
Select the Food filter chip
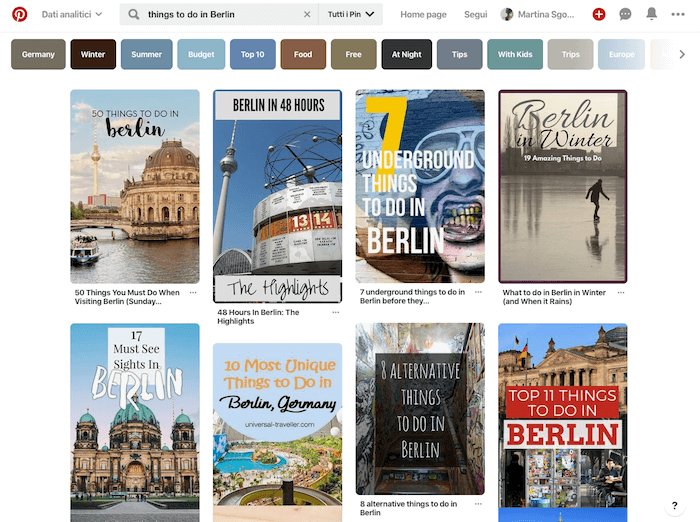click(x=303, y=54)
